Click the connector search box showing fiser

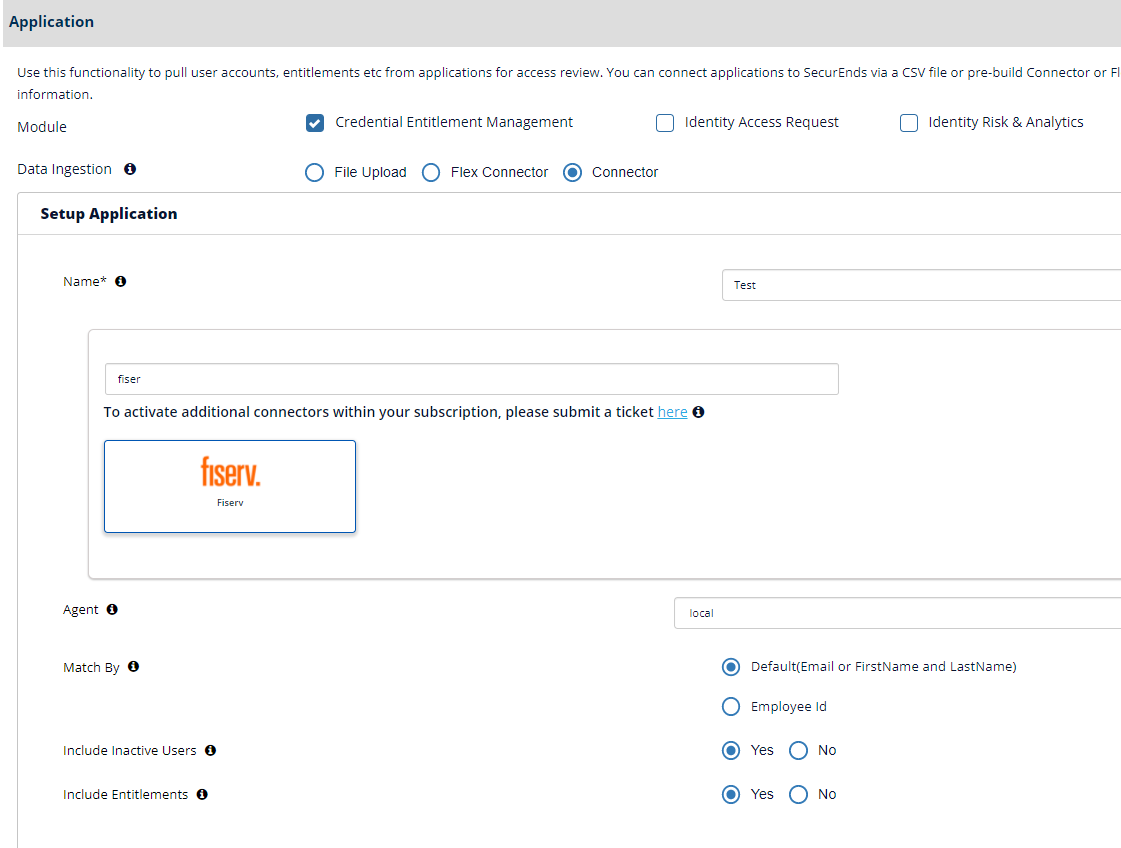(x=471, y=379)
